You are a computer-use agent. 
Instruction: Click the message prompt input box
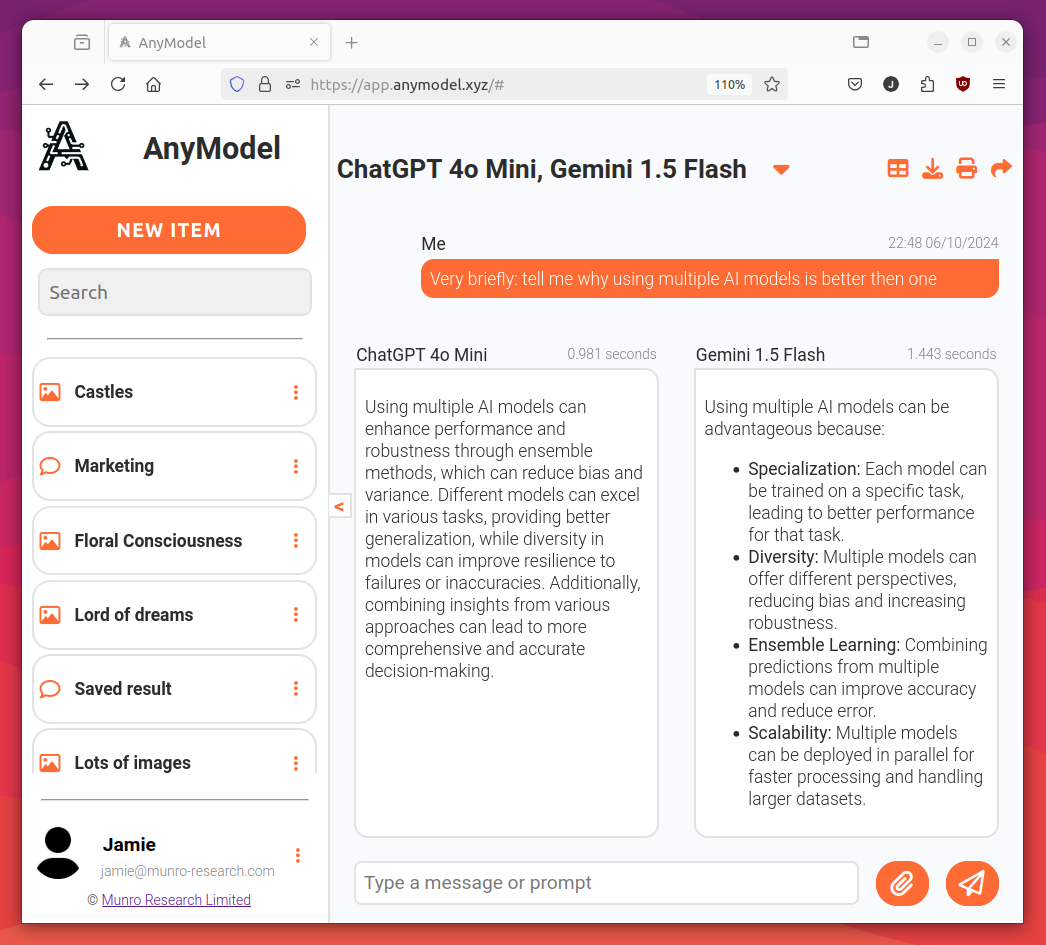click(x=606, y=883)
